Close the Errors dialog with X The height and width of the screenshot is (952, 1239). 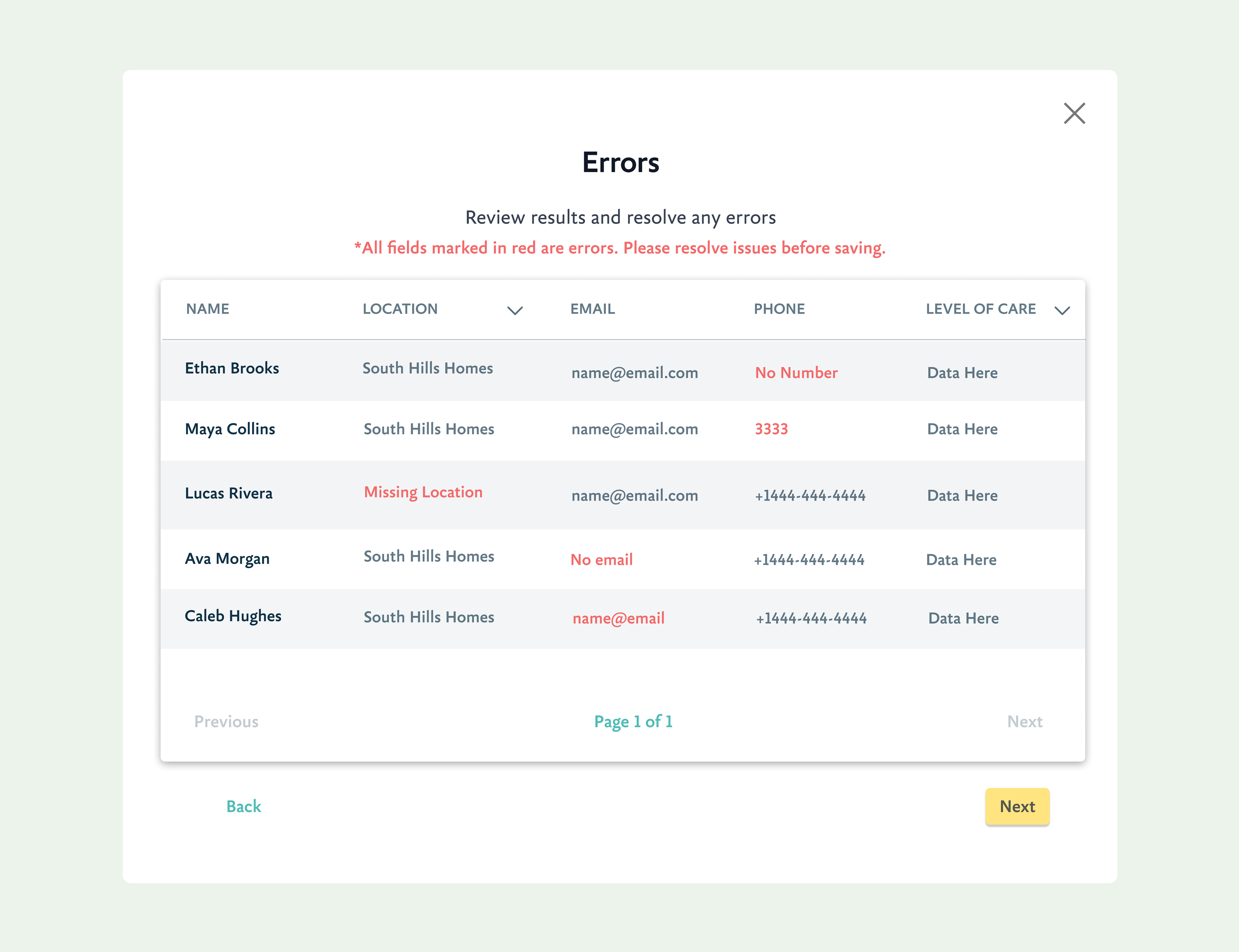point(1073,113)
